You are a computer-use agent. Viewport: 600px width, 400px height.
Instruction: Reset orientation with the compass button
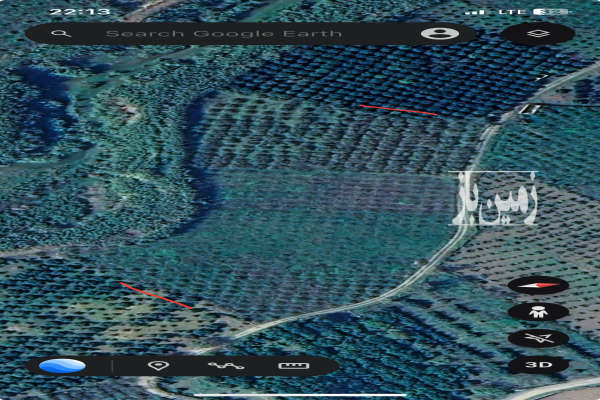538,286
